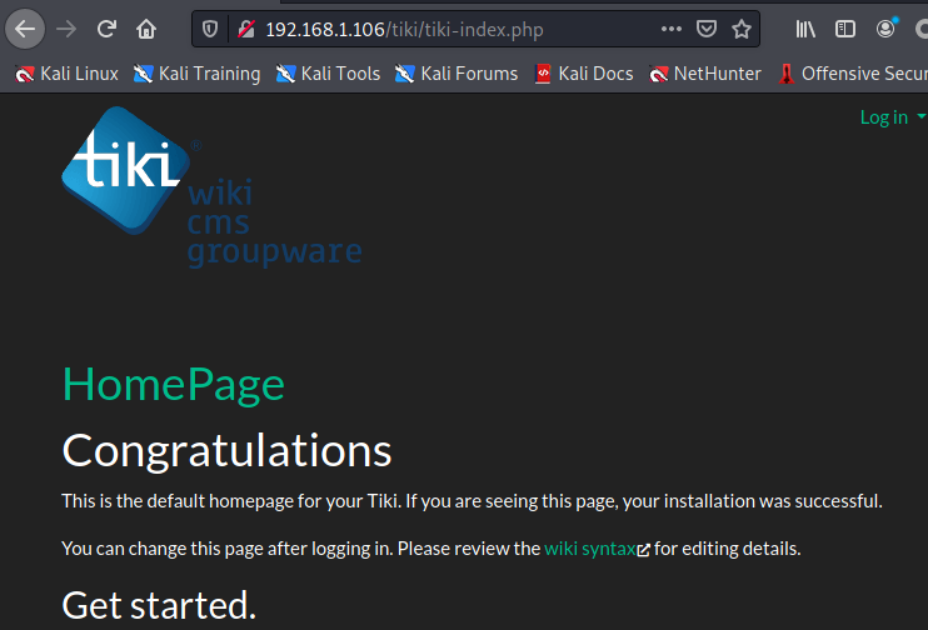Open the Firefox account menu
This screenshot has height=630, width=928.
click(x=884, y=29)
